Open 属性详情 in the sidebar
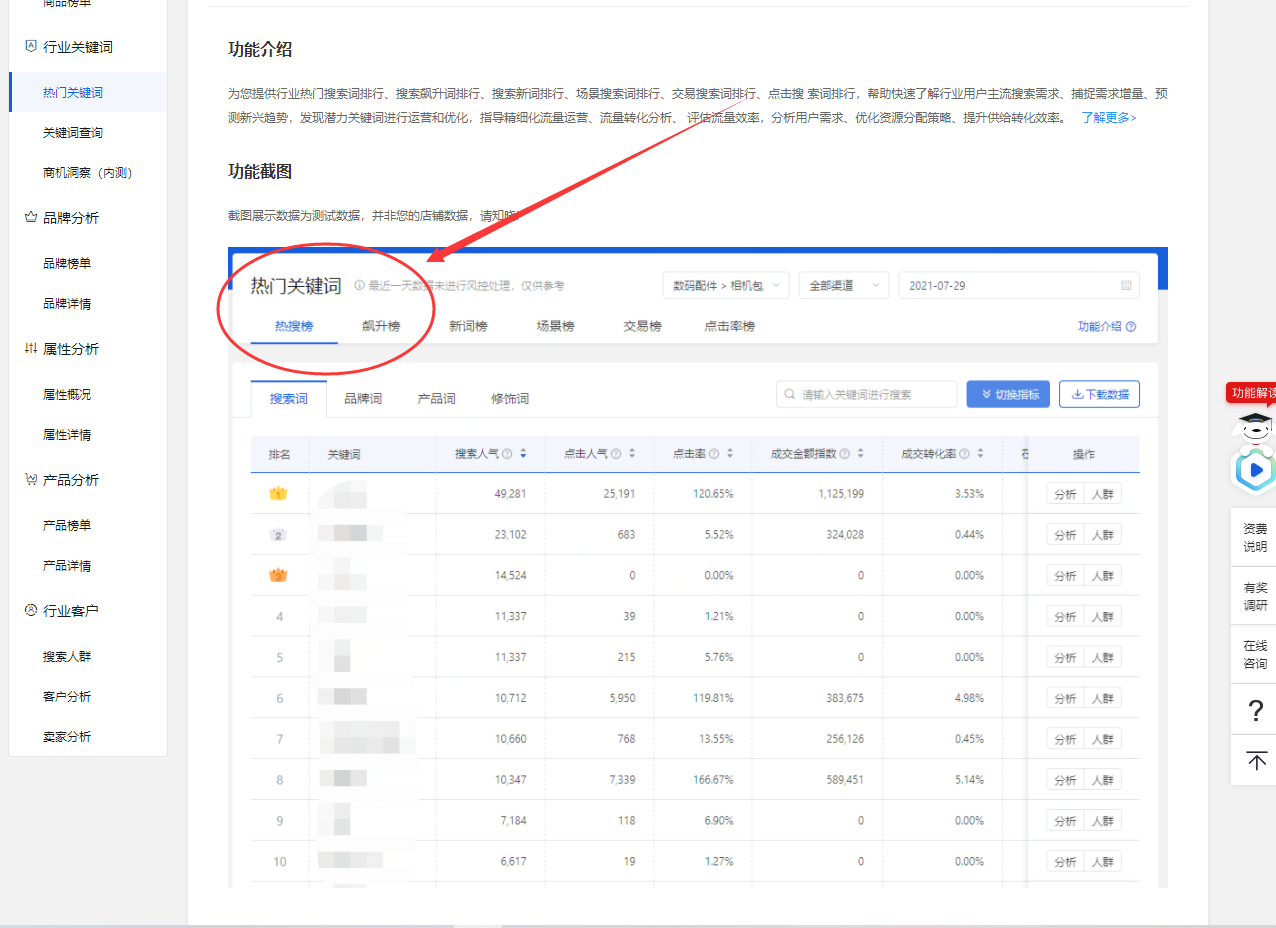 (67, 434)
